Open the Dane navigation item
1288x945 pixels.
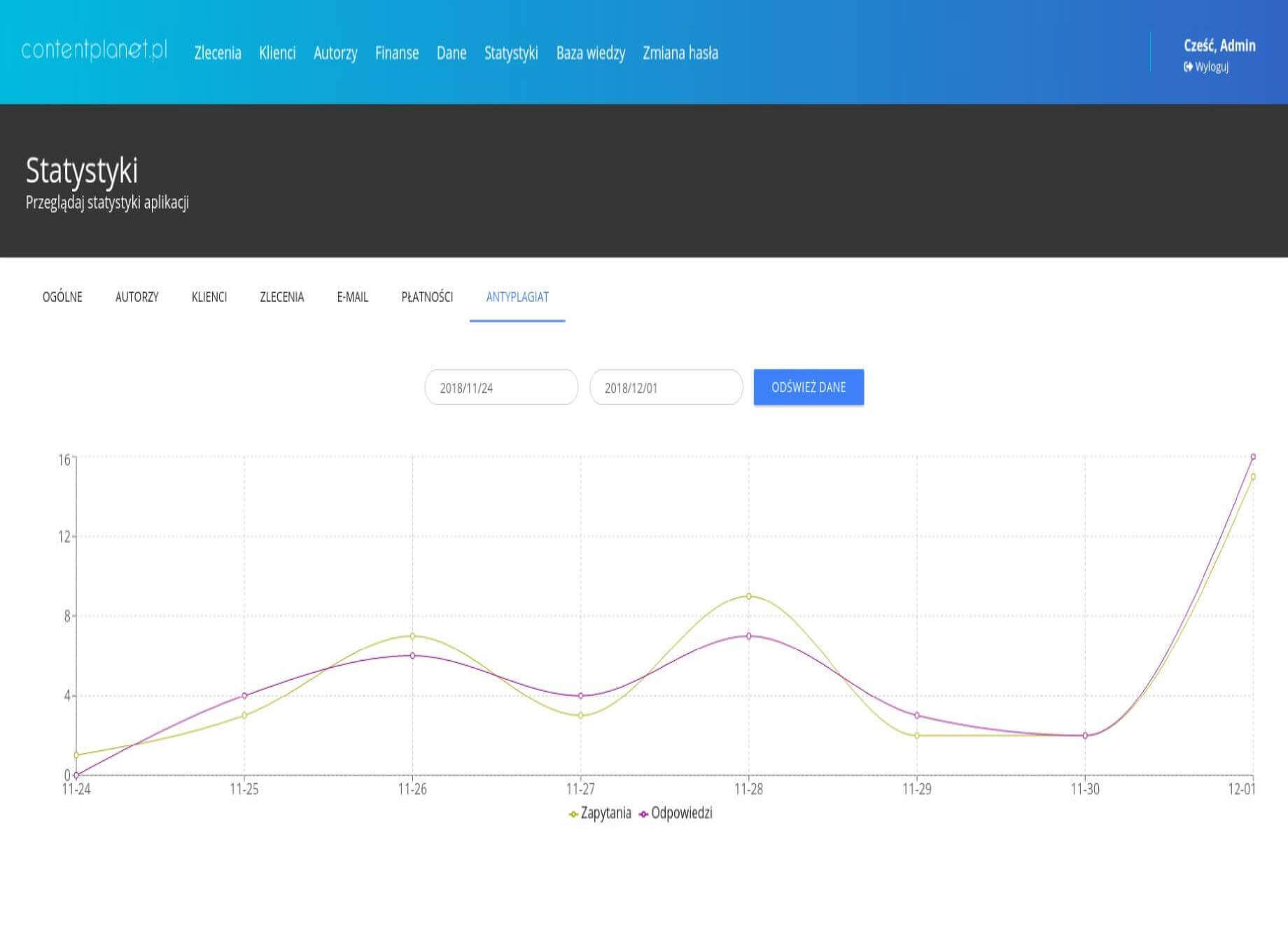point(451,53)
